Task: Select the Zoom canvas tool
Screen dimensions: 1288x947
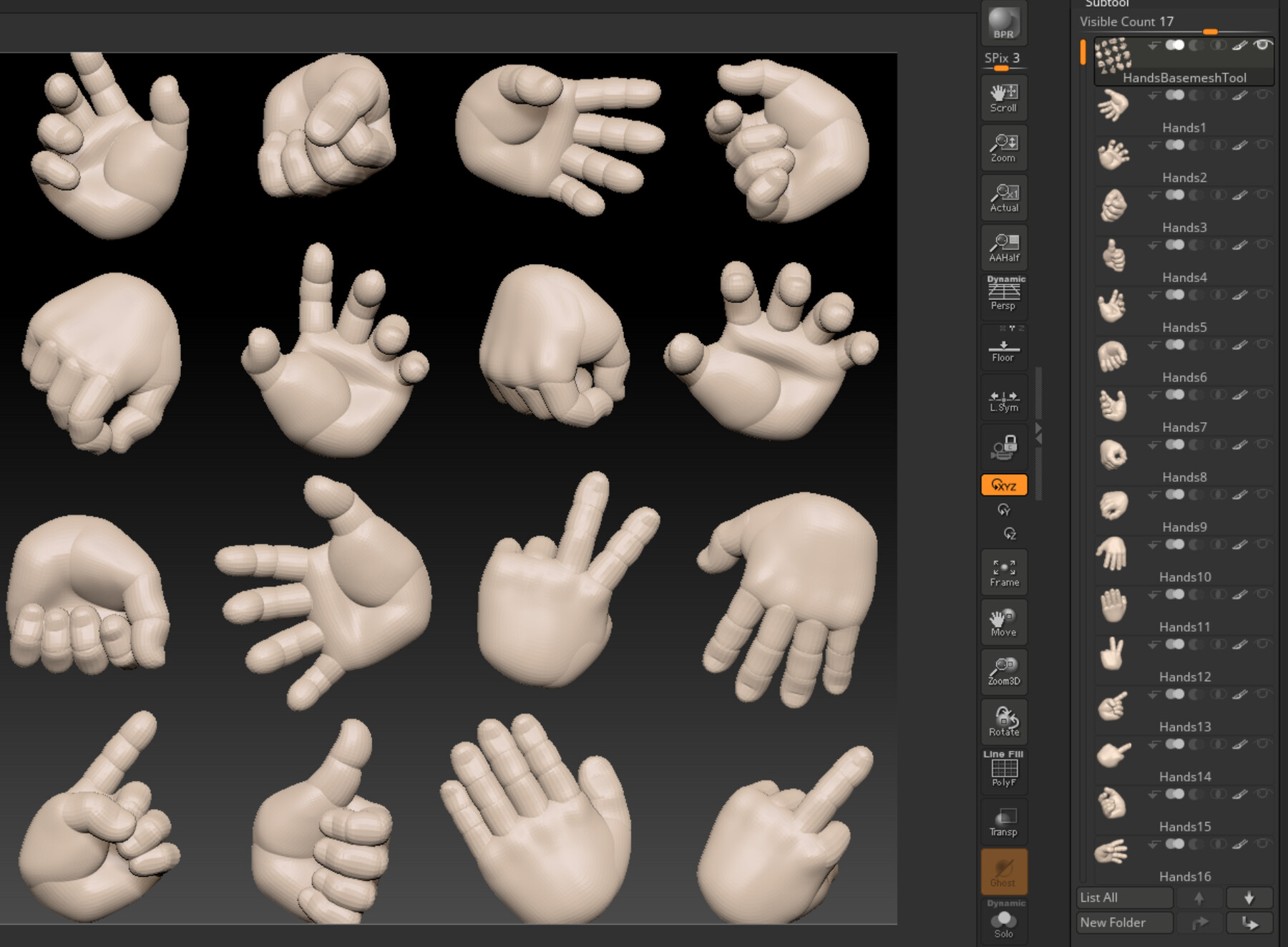Action: 1002,147
